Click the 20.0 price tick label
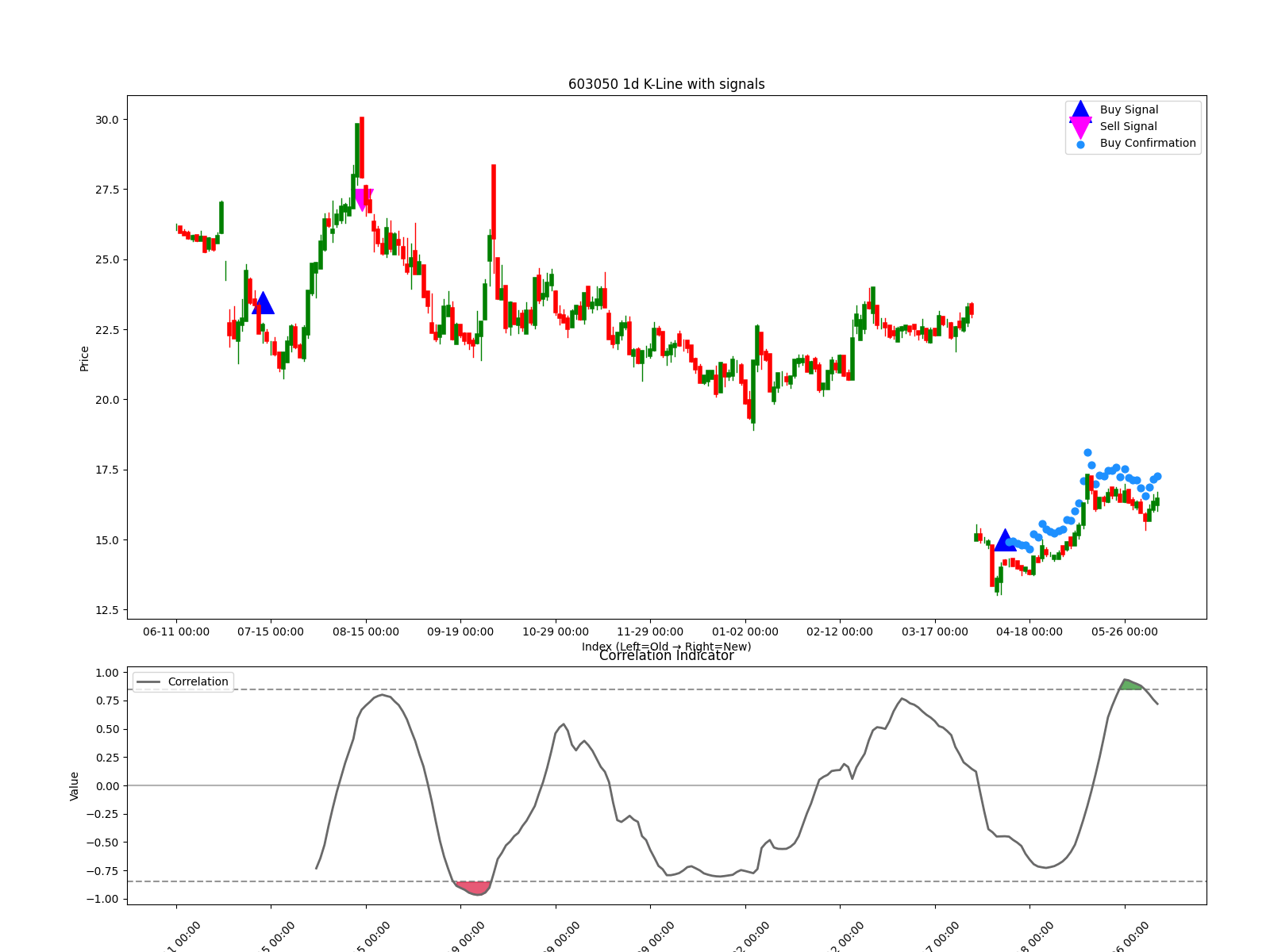 tap(106, 400)
